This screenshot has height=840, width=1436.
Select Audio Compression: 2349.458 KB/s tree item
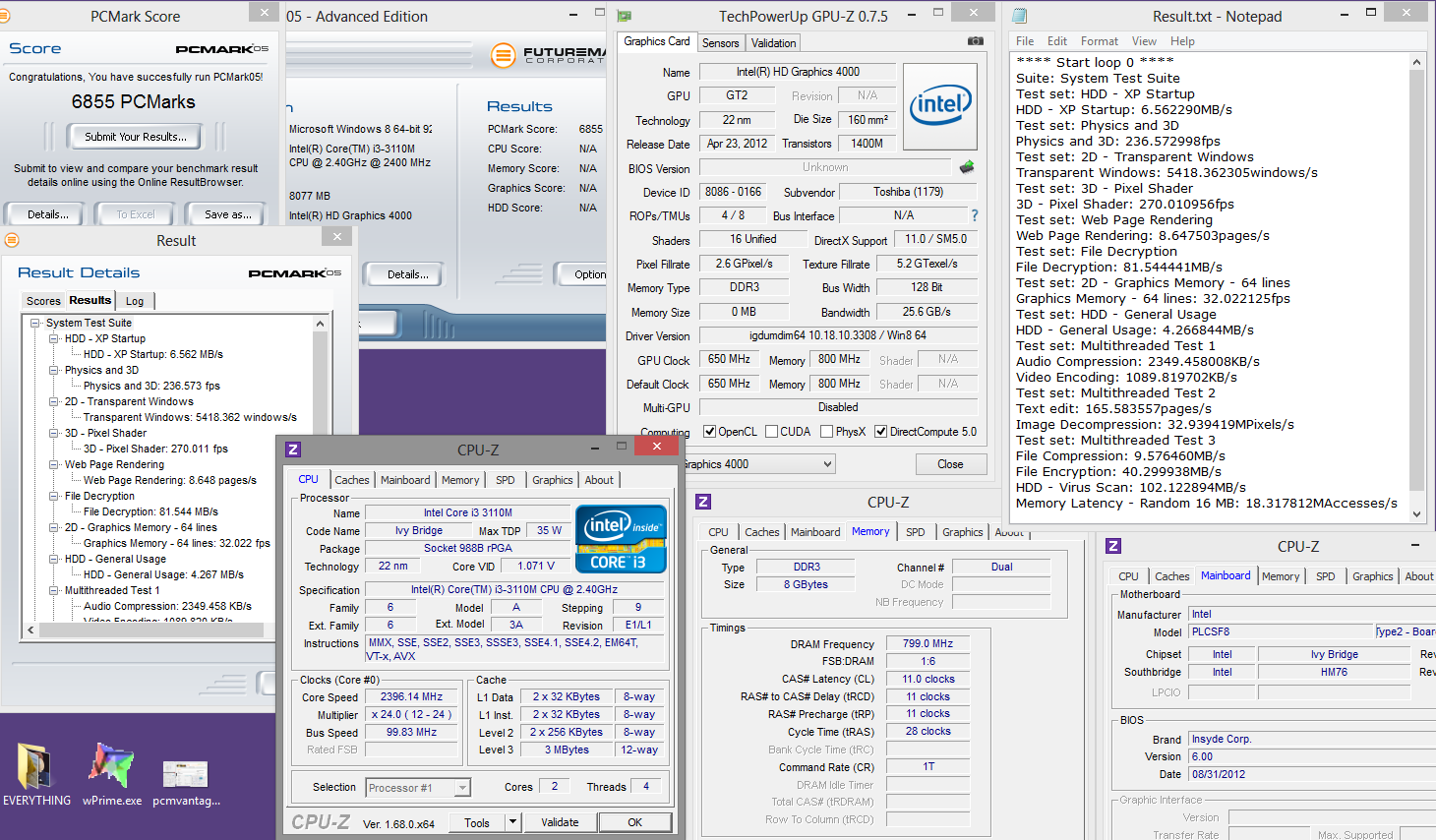pyautogui.click(x=167, y=606)
